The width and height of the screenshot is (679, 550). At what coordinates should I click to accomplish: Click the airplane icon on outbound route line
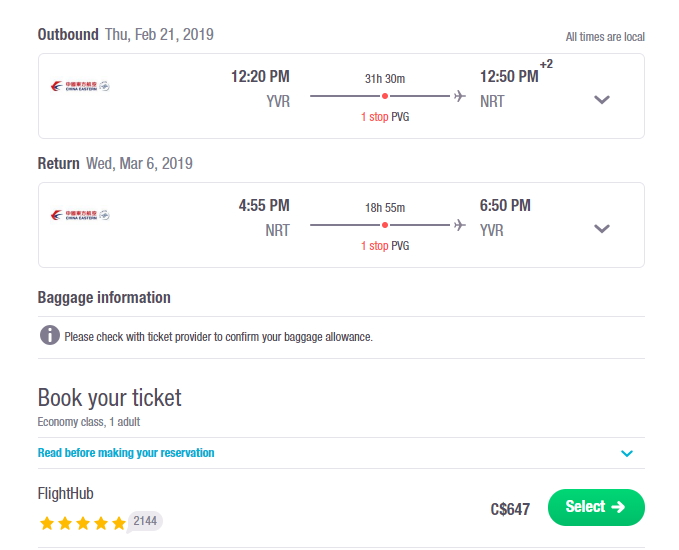click(x=460, y=96)
